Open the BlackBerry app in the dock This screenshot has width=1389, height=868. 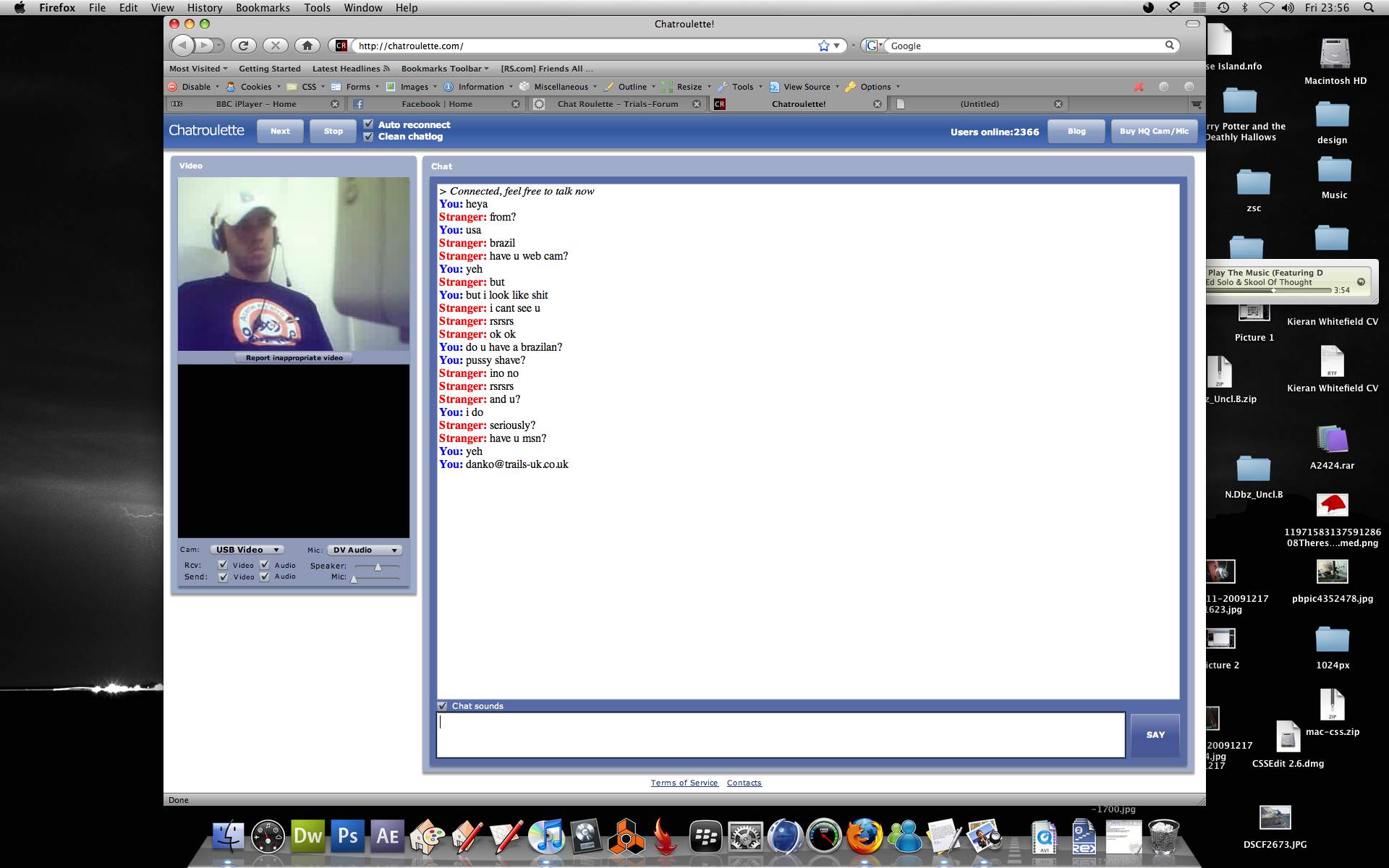(x=706, y=836)
